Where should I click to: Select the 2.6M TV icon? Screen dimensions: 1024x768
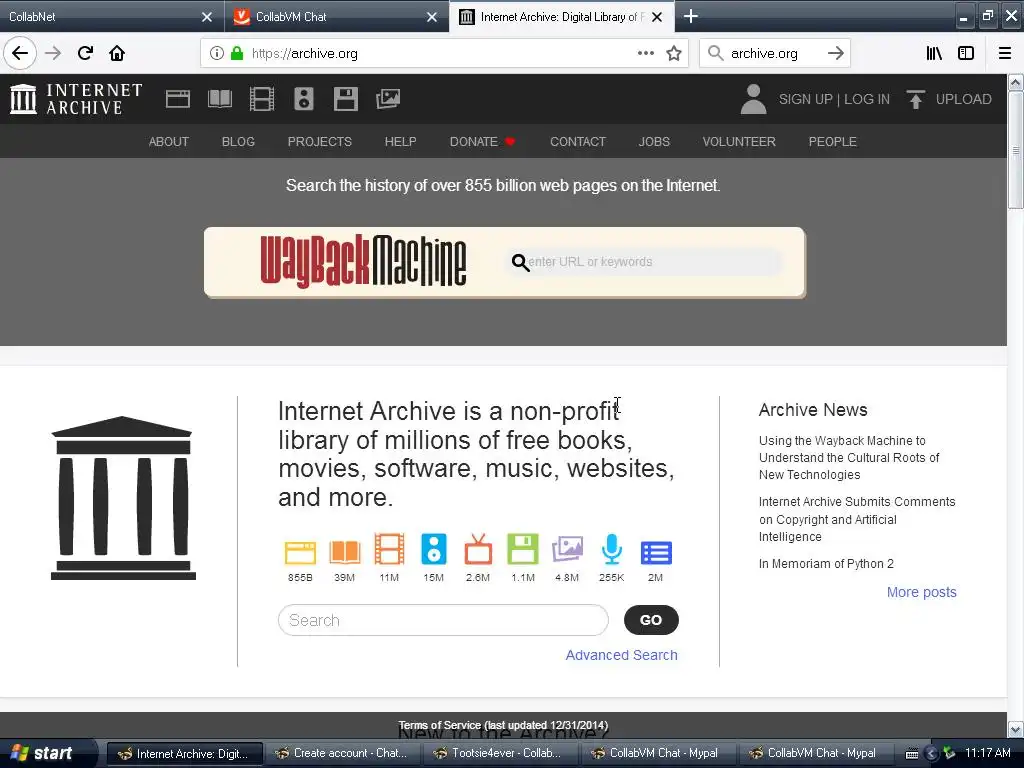[478, 549]
